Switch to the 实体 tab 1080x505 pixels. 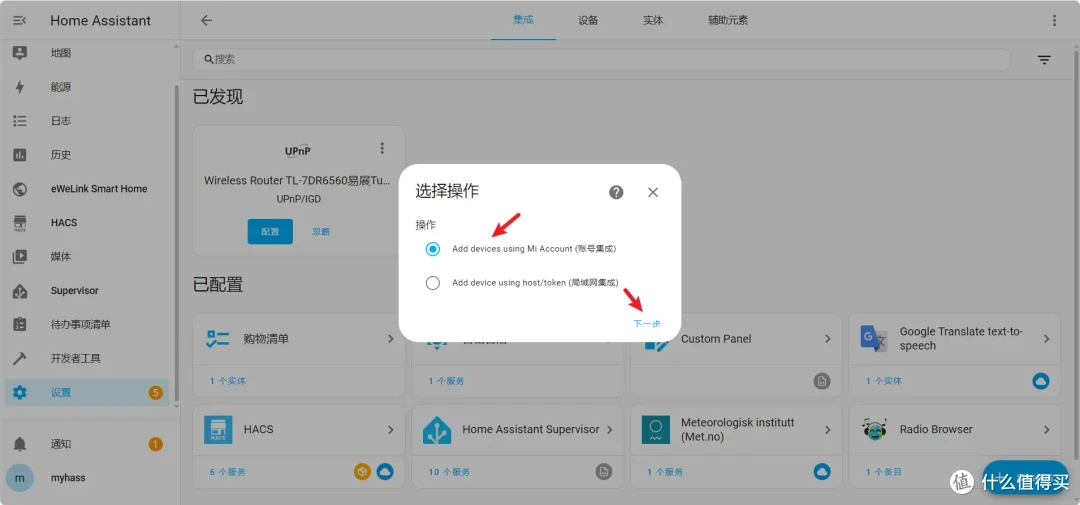coord(653,21)
